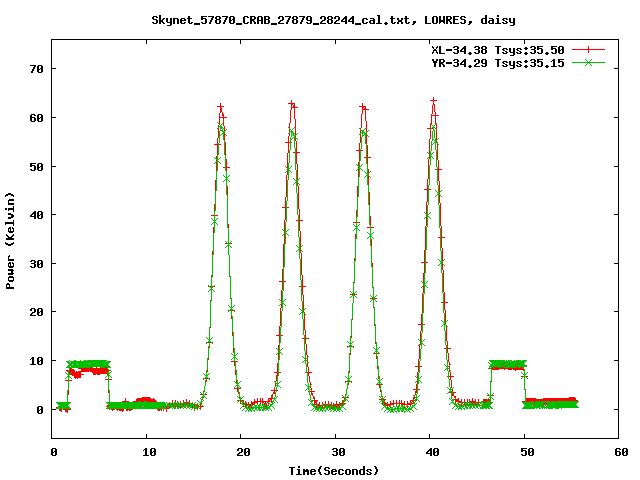Screen dimensions: 640x480
Task: Click the y-axis tick label 40
Action: [x=36, y=215]
